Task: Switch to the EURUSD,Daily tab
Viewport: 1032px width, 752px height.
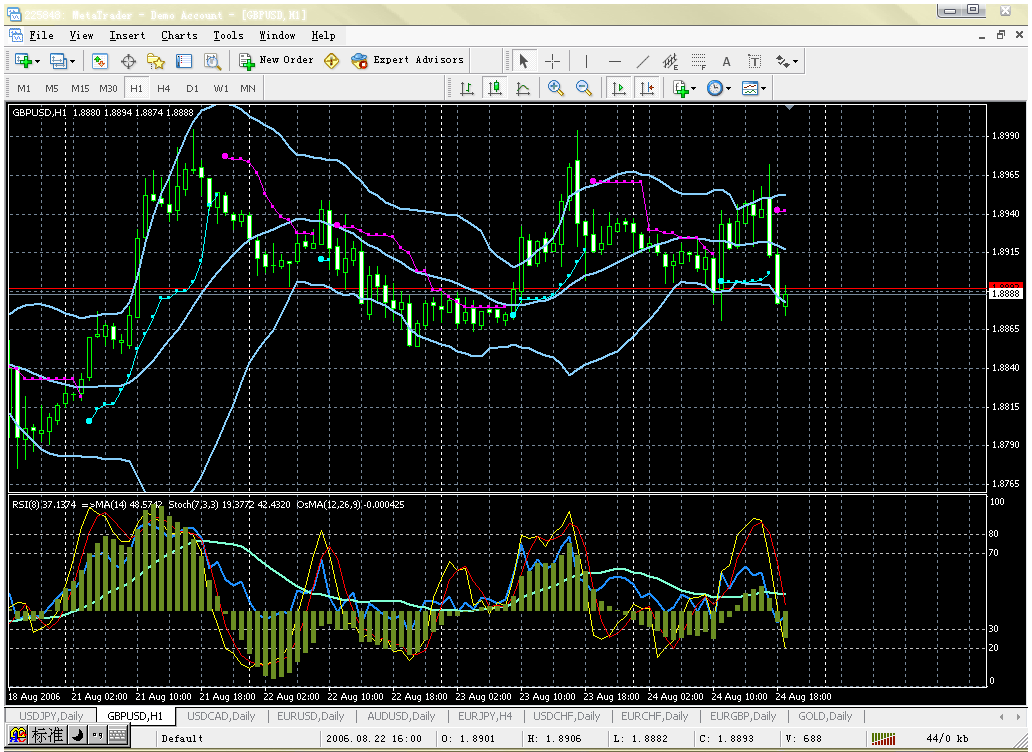Action: [311, 716]
